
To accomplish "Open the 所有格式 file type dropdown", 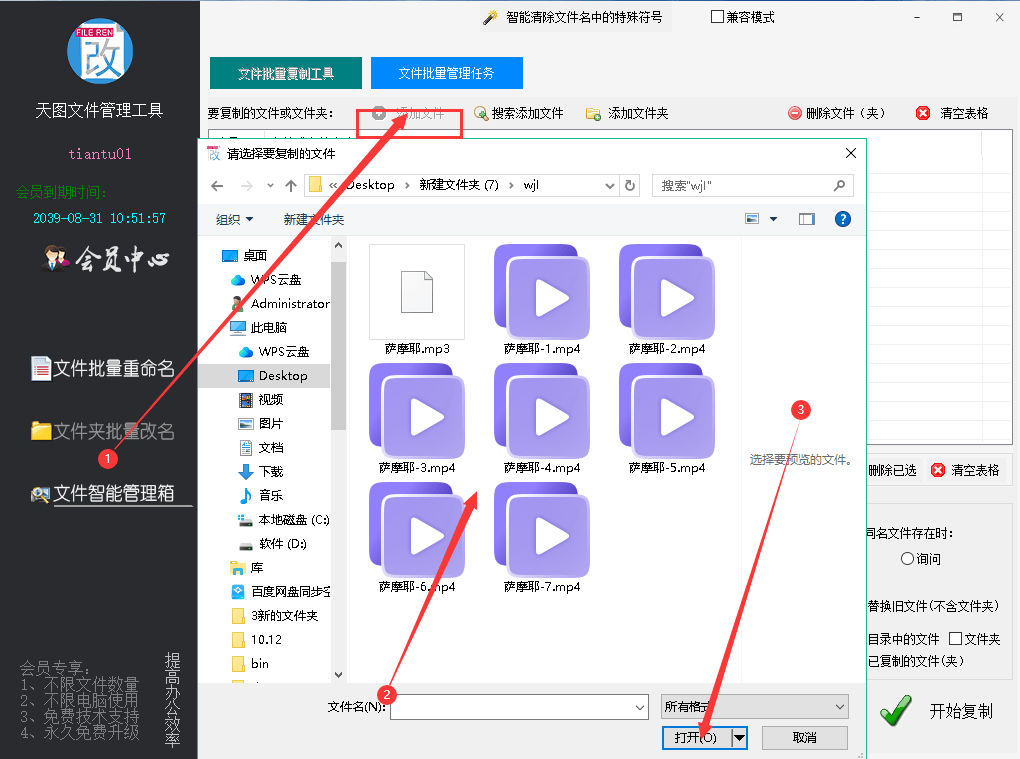I will pos(755,706).
